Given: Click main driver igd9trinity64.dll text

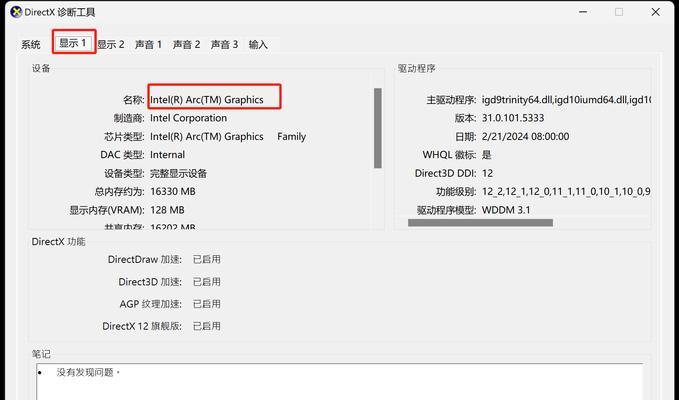Looking at the screenshot, I should [x=566, y=100].
